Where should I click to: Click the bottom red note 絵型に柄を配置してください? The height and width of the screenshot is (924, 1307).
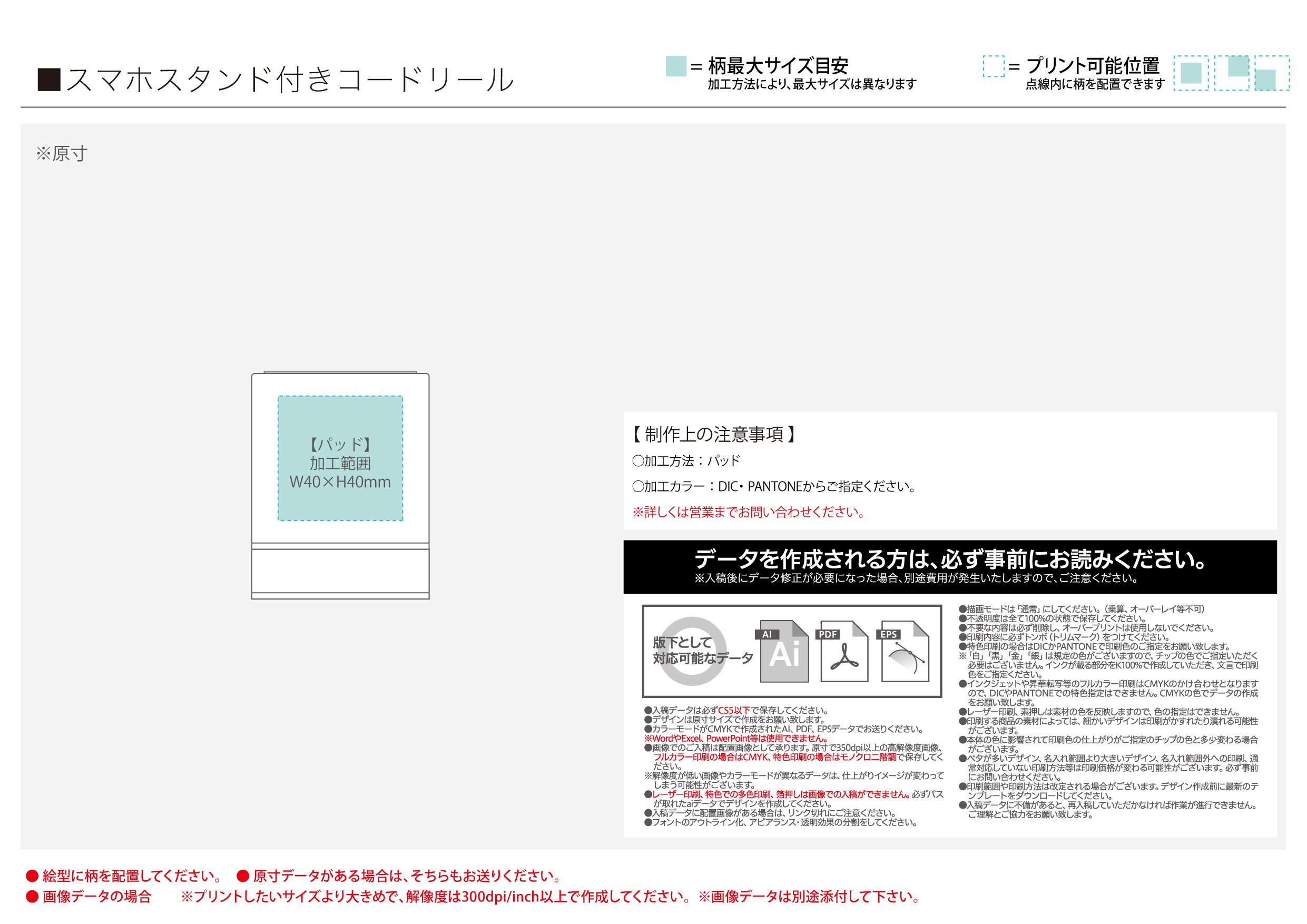124,876
